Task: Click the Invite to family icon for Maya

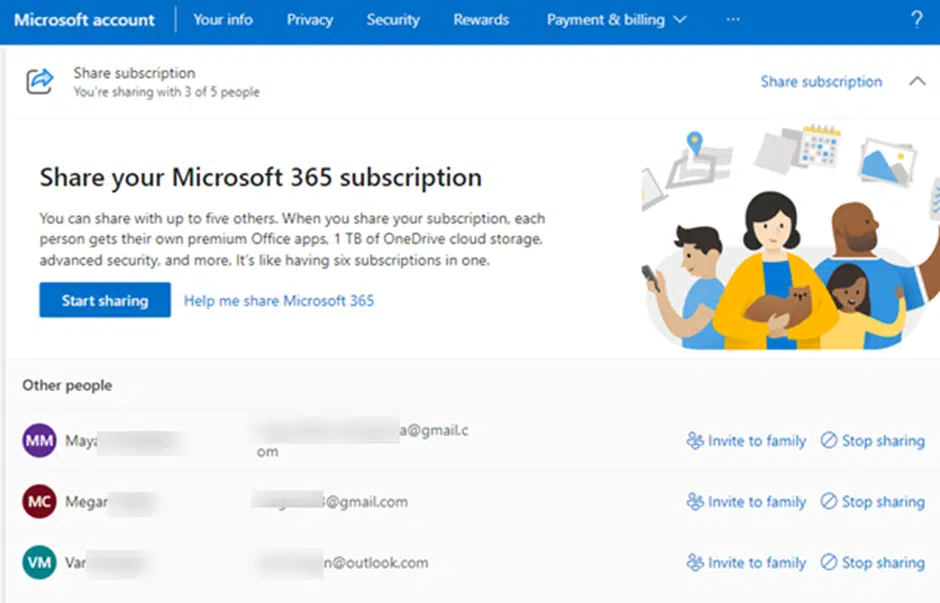Action: click(x=695, y=441)
